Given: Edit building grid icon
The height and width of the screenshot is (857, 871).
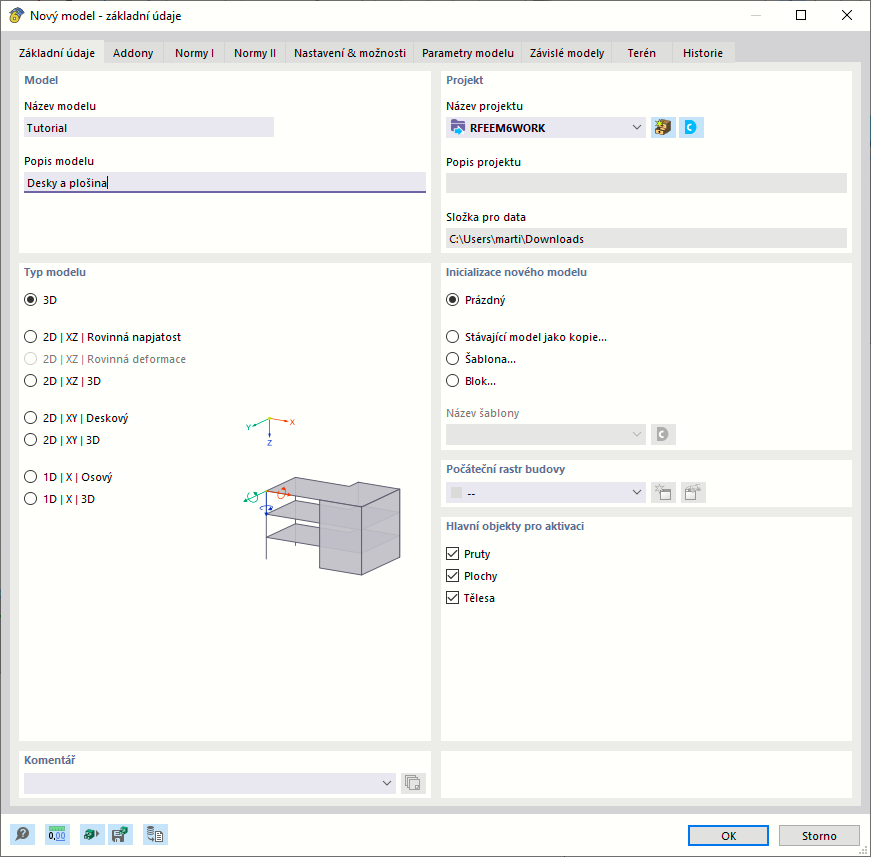Looking at the screenshot, I should pyautogui.click(x=693, y=493).
